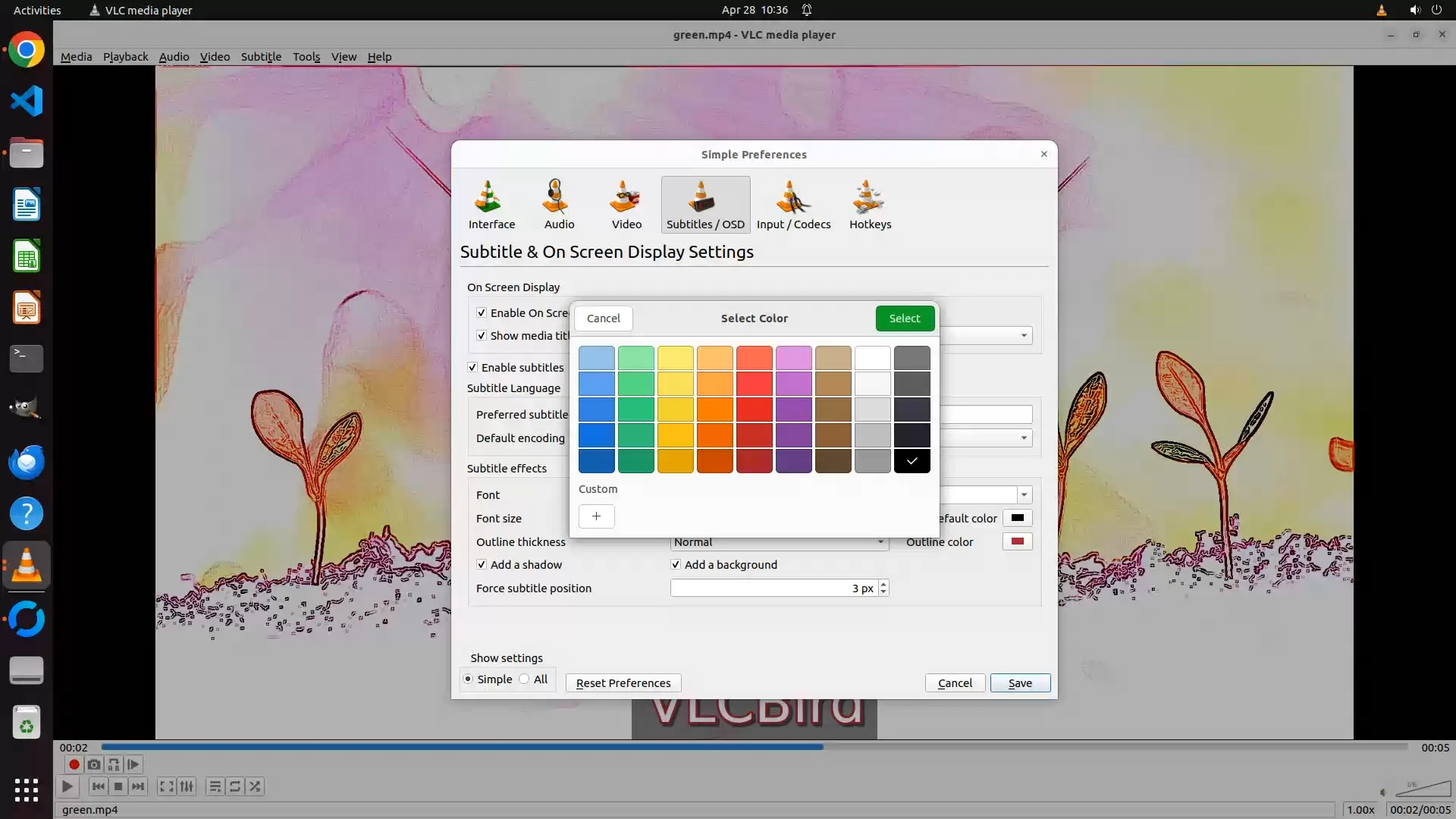Uncheck Add a background option
The height and width of the screenshot is (819, 1456).
click(x=676, y=564)
